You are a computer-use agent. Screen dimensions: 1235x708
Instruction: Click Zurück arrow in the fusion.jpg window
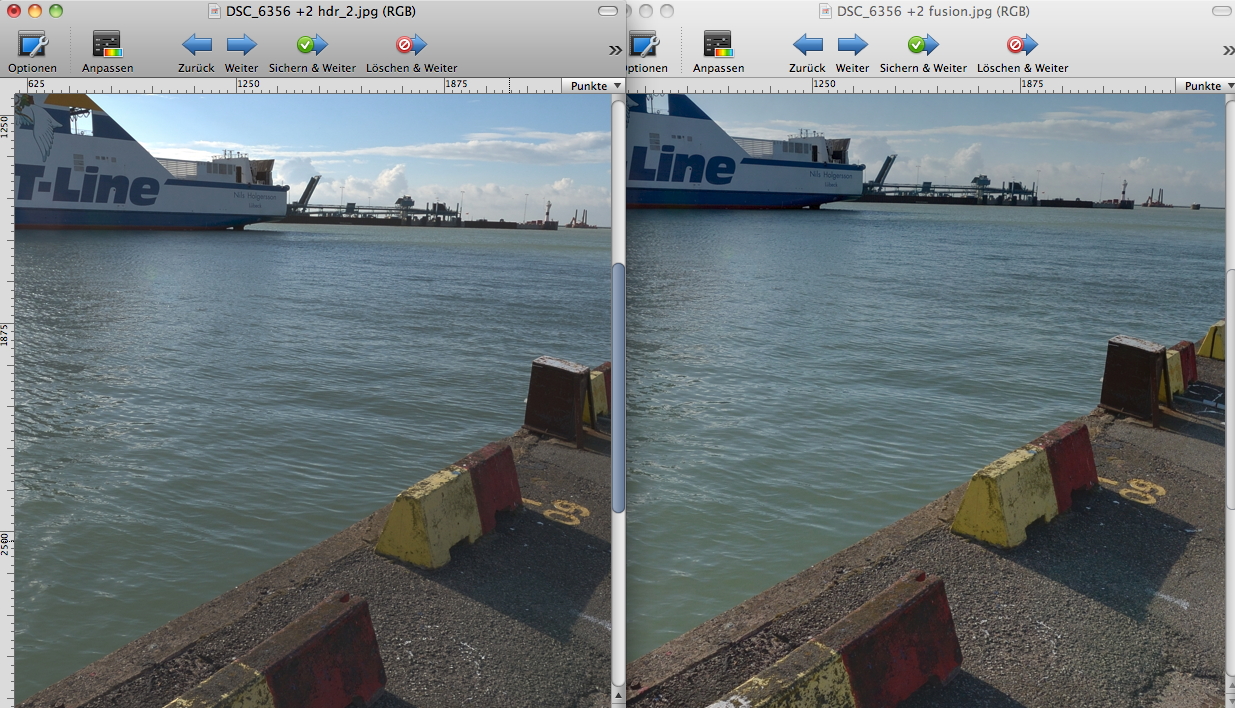pos(807,45)
